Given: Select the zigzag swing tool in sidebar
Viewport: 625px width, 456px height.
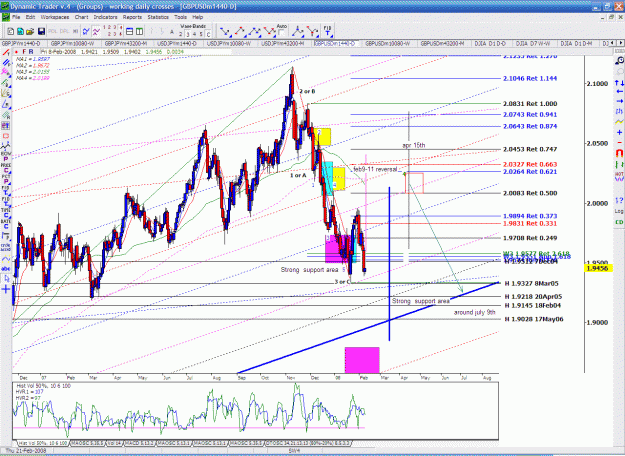Looking at the screenshot, I should pos(6,147).
